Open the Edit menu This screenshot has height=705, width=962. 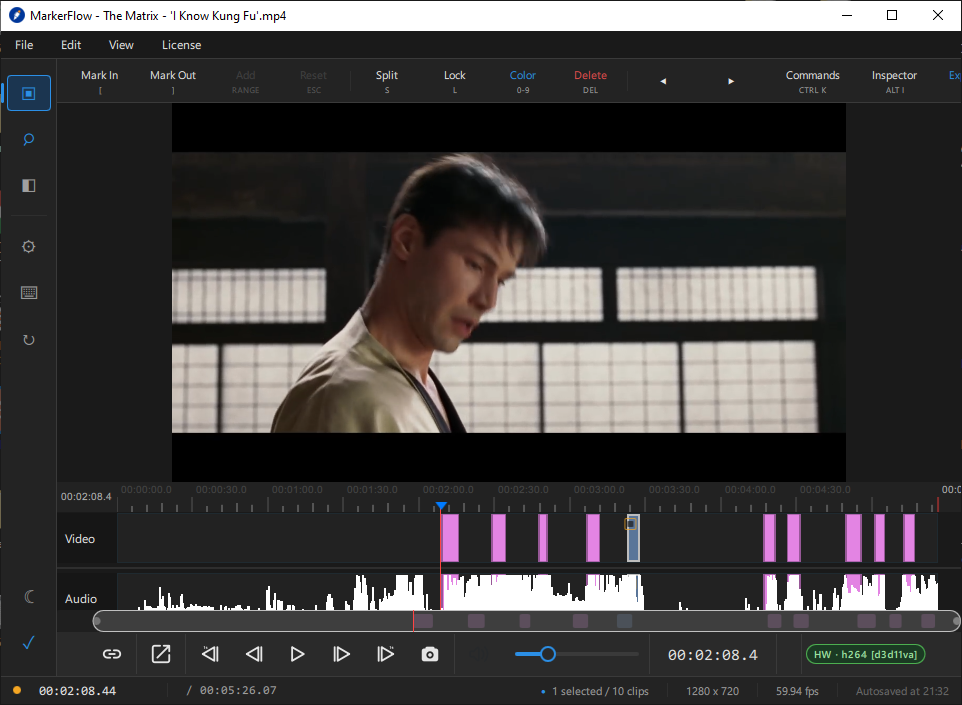pyautogui.click(x=71, y=45)
